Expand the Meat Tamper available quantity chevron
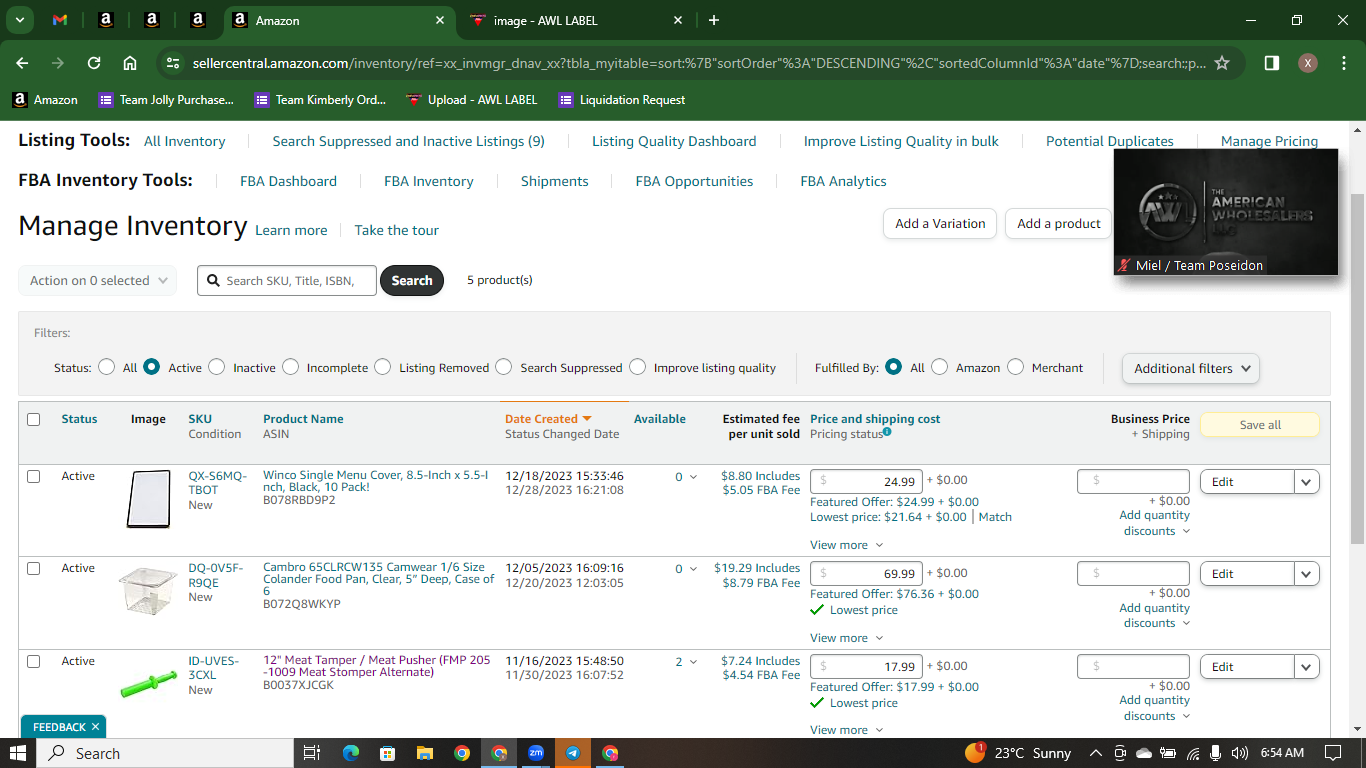Screen dimensions: 1366x768 (x=694, y=662)
